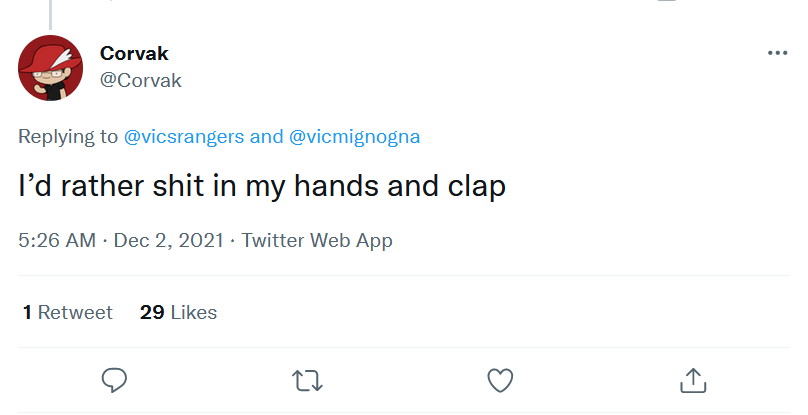This screenshot has width=808, height=415.
Task: Open the @Corvak handle link
Action: tap(141, 80)
